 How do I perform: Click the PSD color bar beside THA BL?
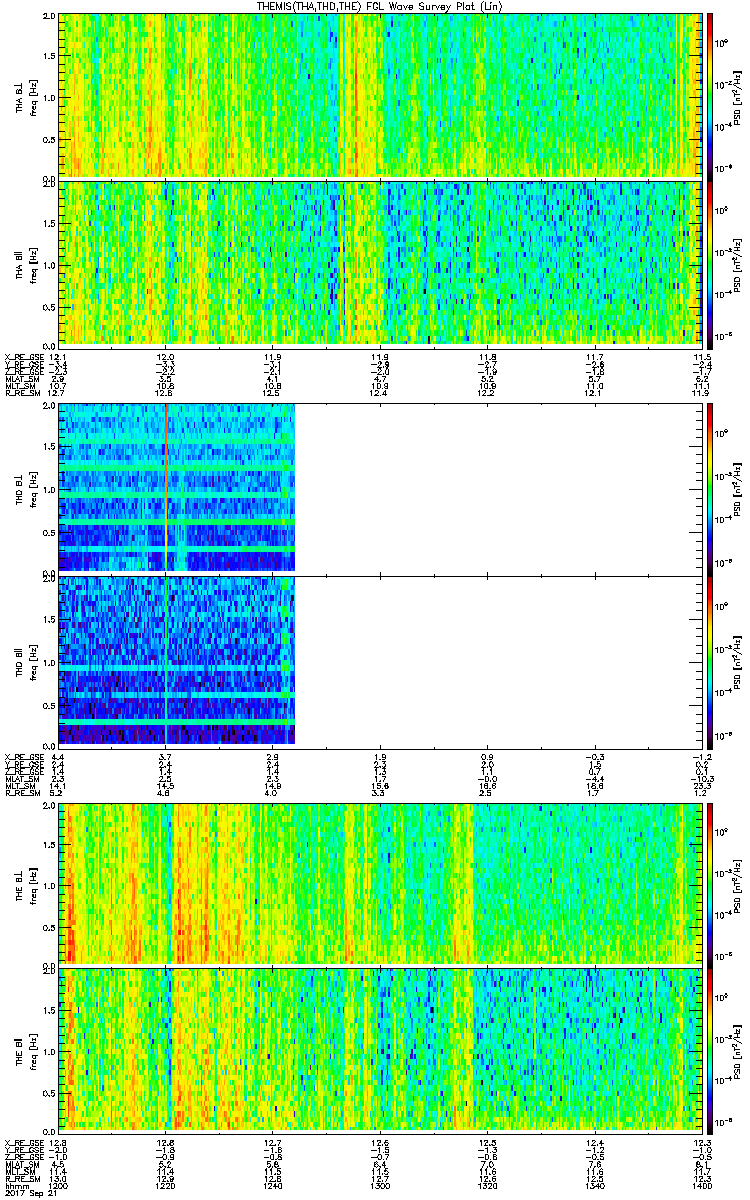[710, 95]
